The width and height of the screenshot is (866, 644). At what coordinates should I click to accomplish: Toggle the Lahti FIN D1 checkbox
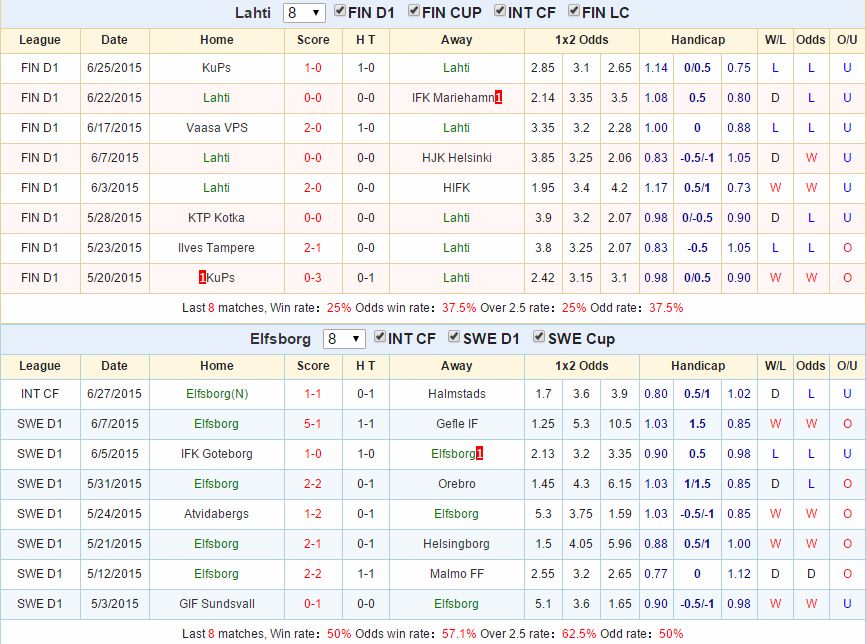tap(340, 10)
